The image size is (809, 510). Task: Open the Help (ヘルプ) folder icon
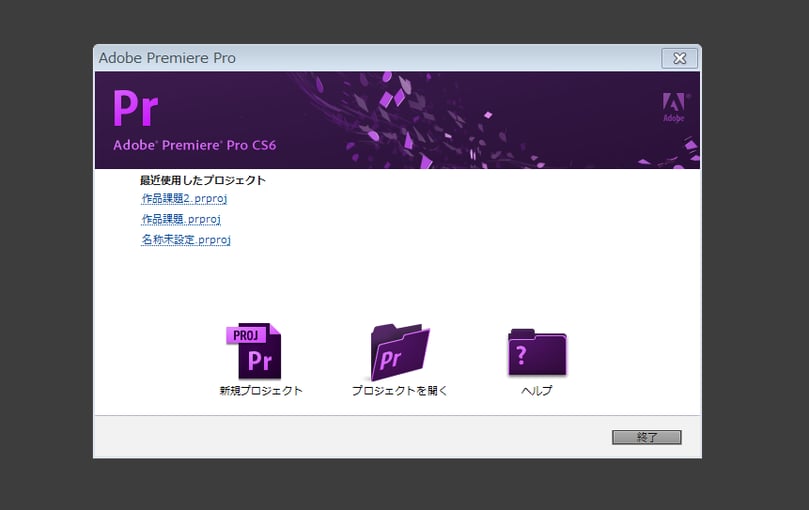tap(537, 352)
